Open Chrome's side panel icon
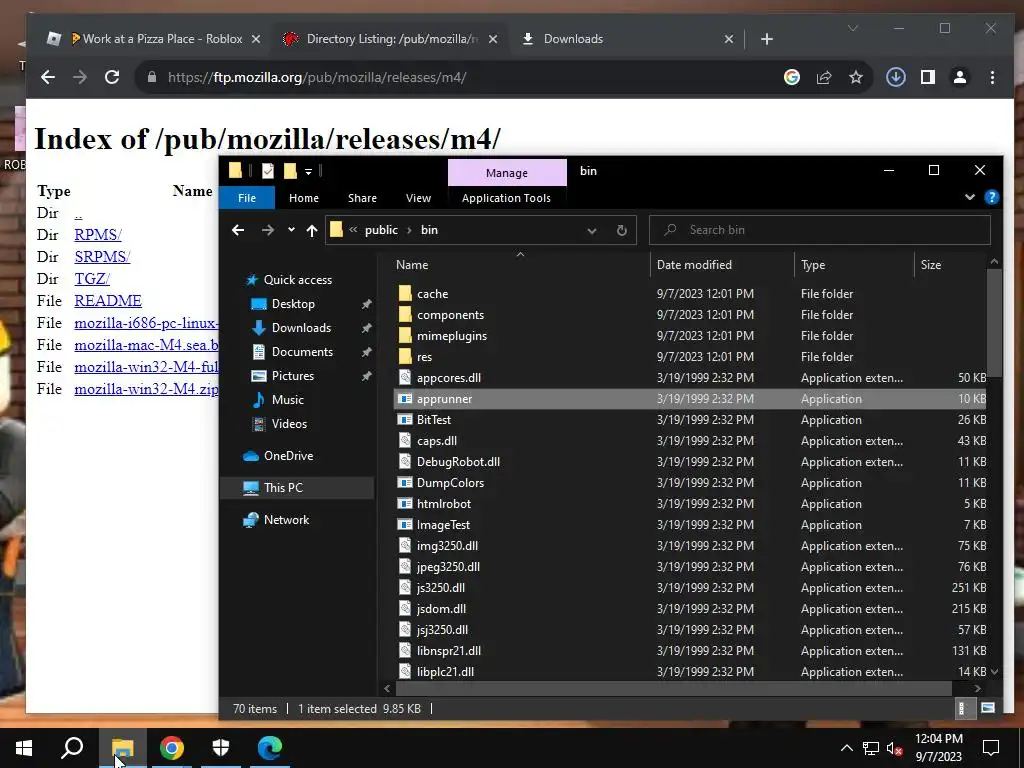The image size is (1024, 768). coord(927,77)
